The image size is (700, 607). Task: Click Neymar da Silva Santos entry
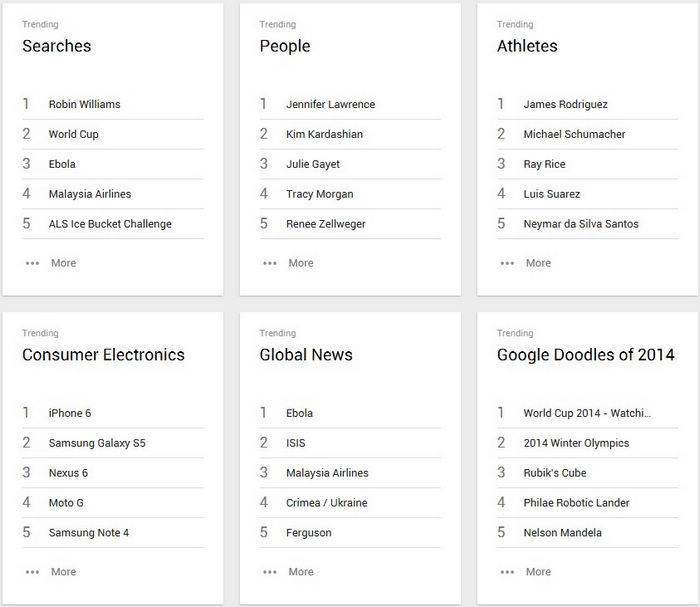tap(580, 224)
